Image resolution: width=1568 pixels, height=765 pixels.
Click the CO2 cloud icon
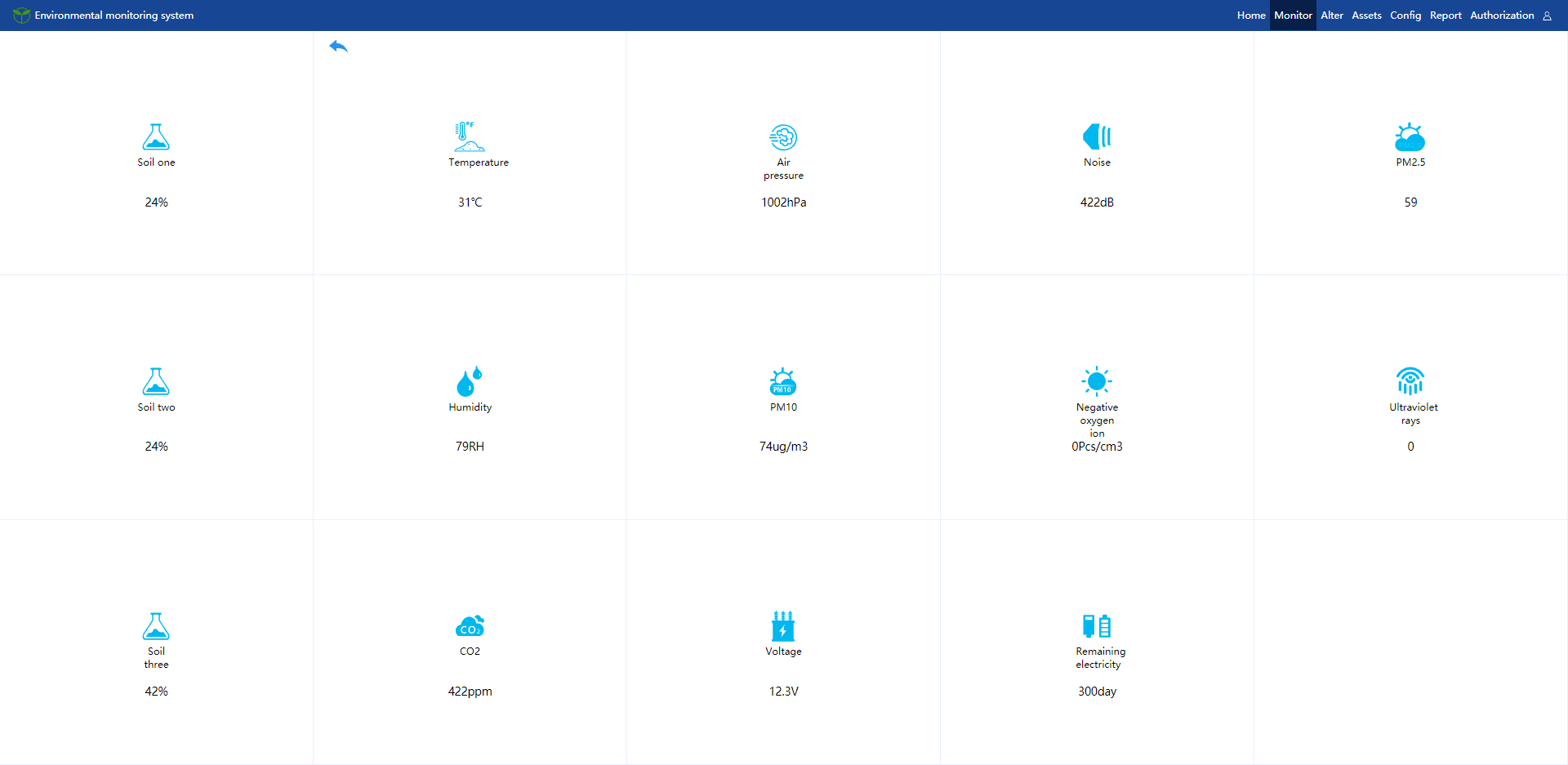coord(470,626)
